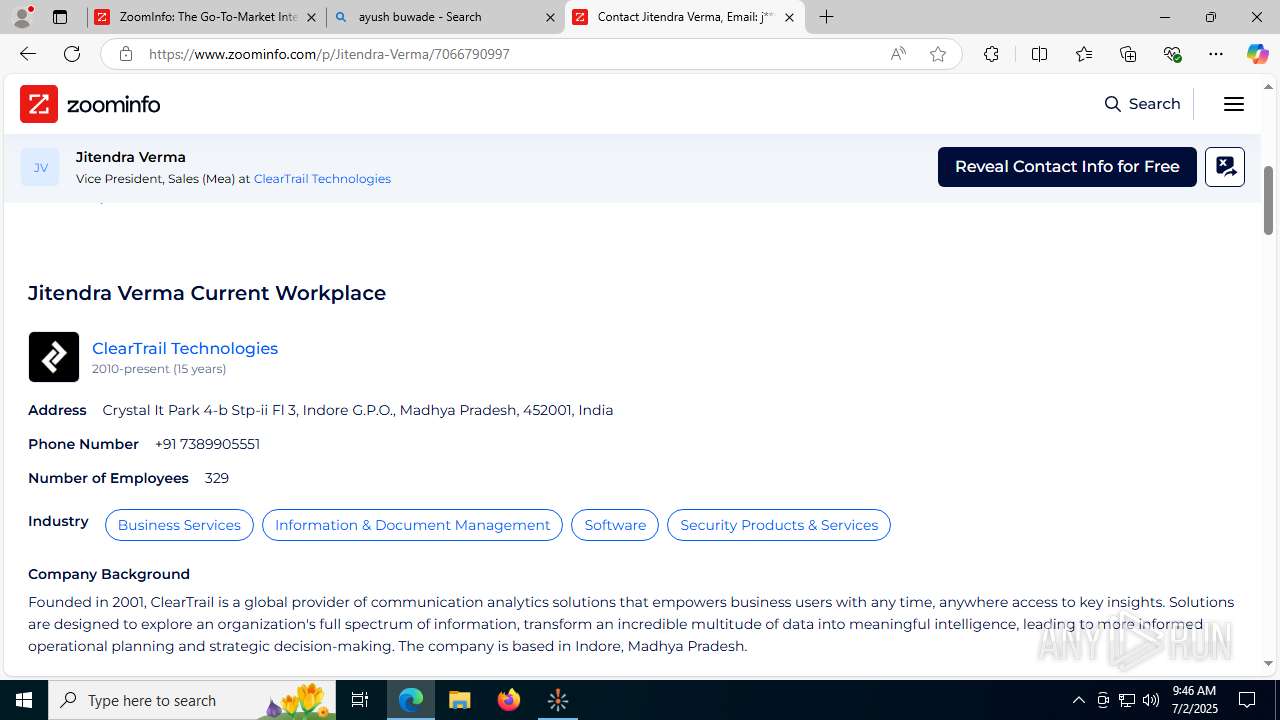Toggle Split screen view
Viewport: 1280px width, 720px height.
coord(1039,54)
